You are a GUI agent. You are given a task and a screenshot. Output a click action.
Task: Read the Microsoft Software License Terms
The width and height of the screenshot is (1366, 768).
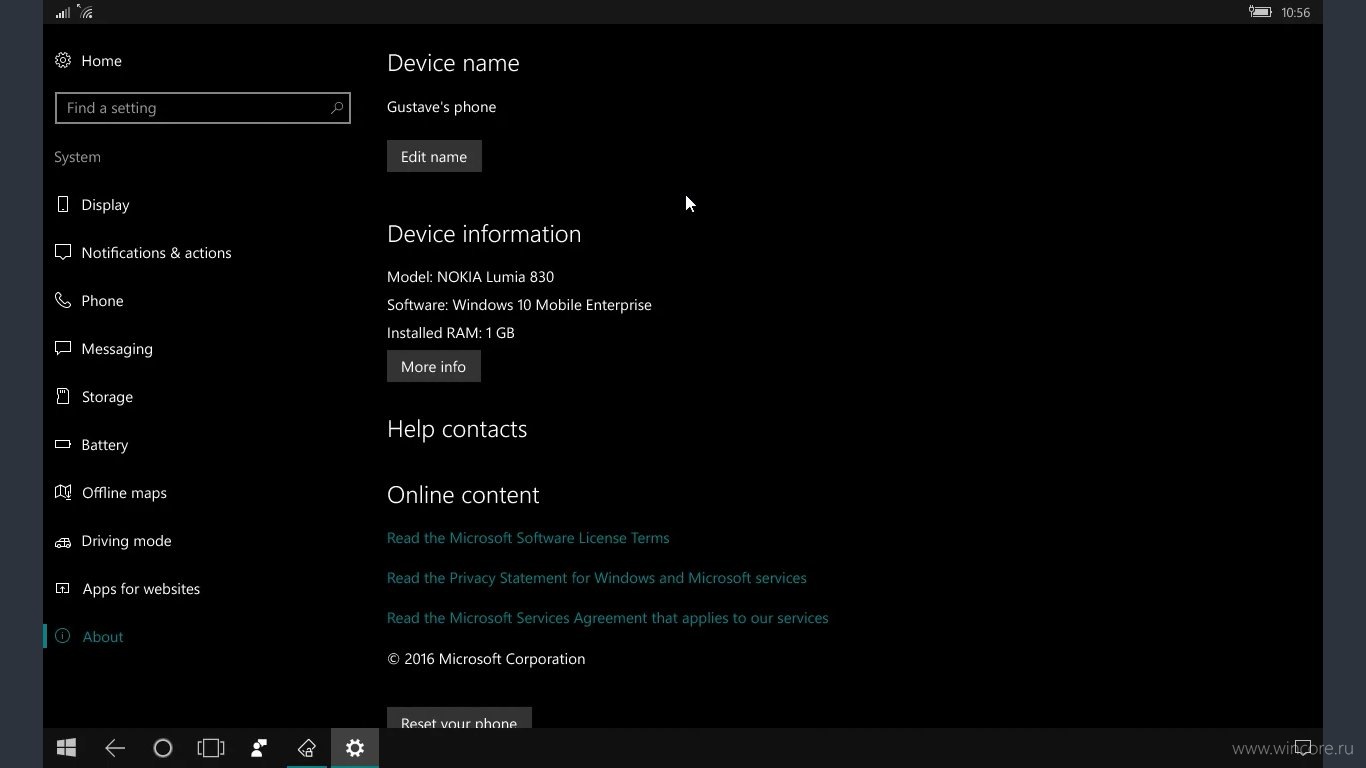click(x=528, y=537)
